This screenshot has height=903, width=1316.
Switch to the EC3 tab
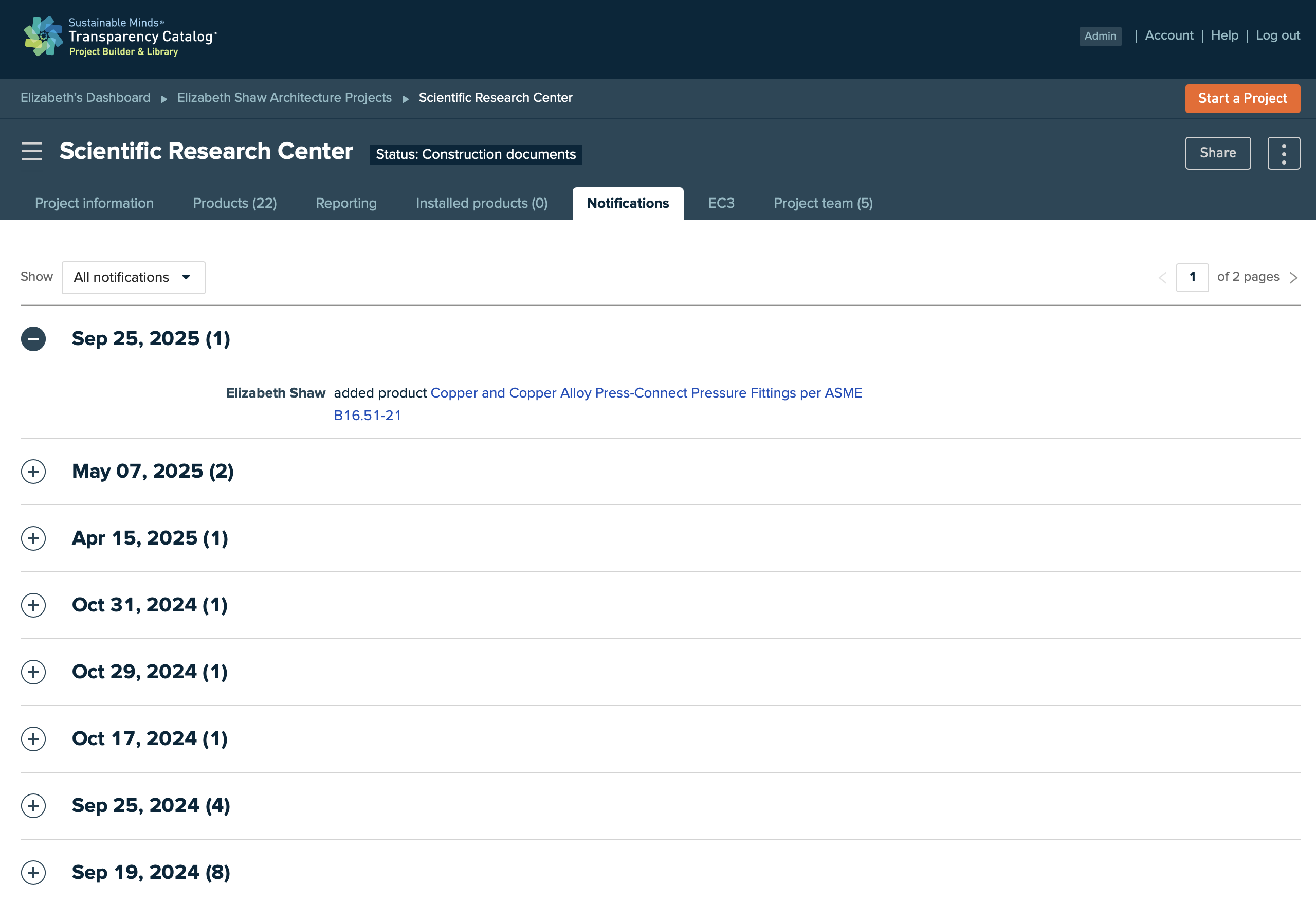pyautogui.click(x=721, y=203)
